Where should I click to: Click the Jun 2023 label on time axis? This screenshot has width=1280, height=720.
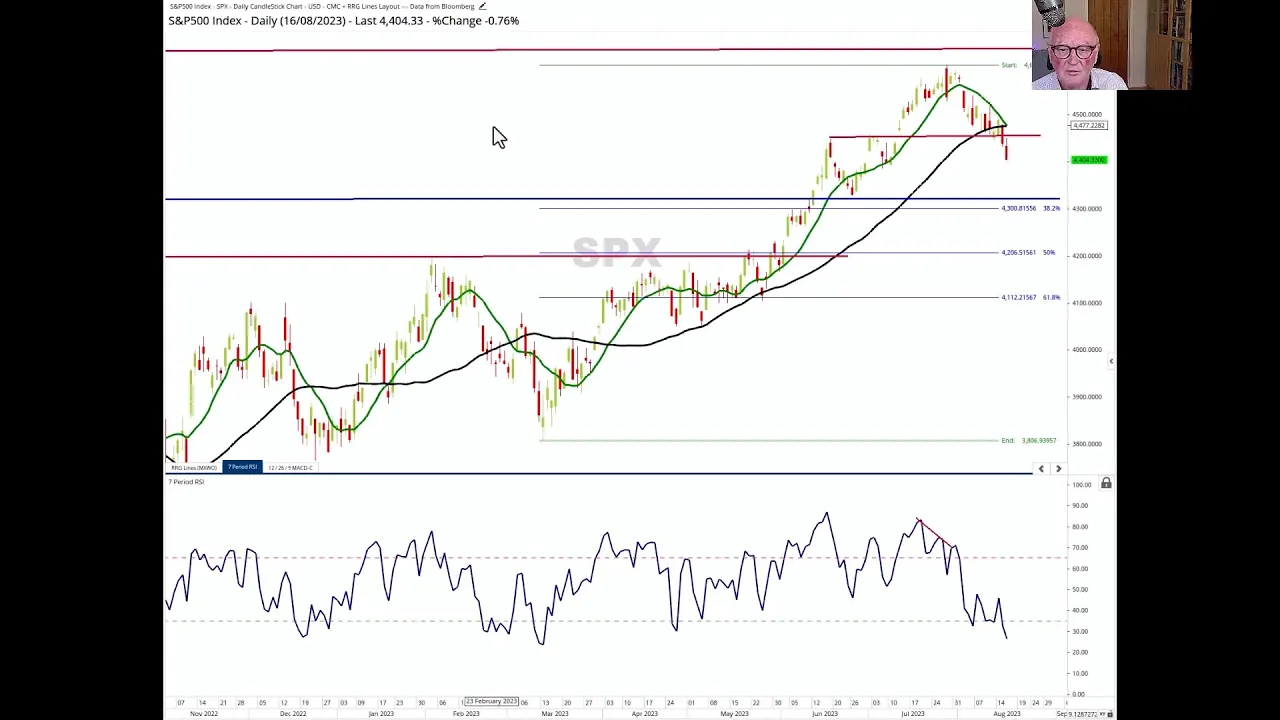tap(824, 713)
